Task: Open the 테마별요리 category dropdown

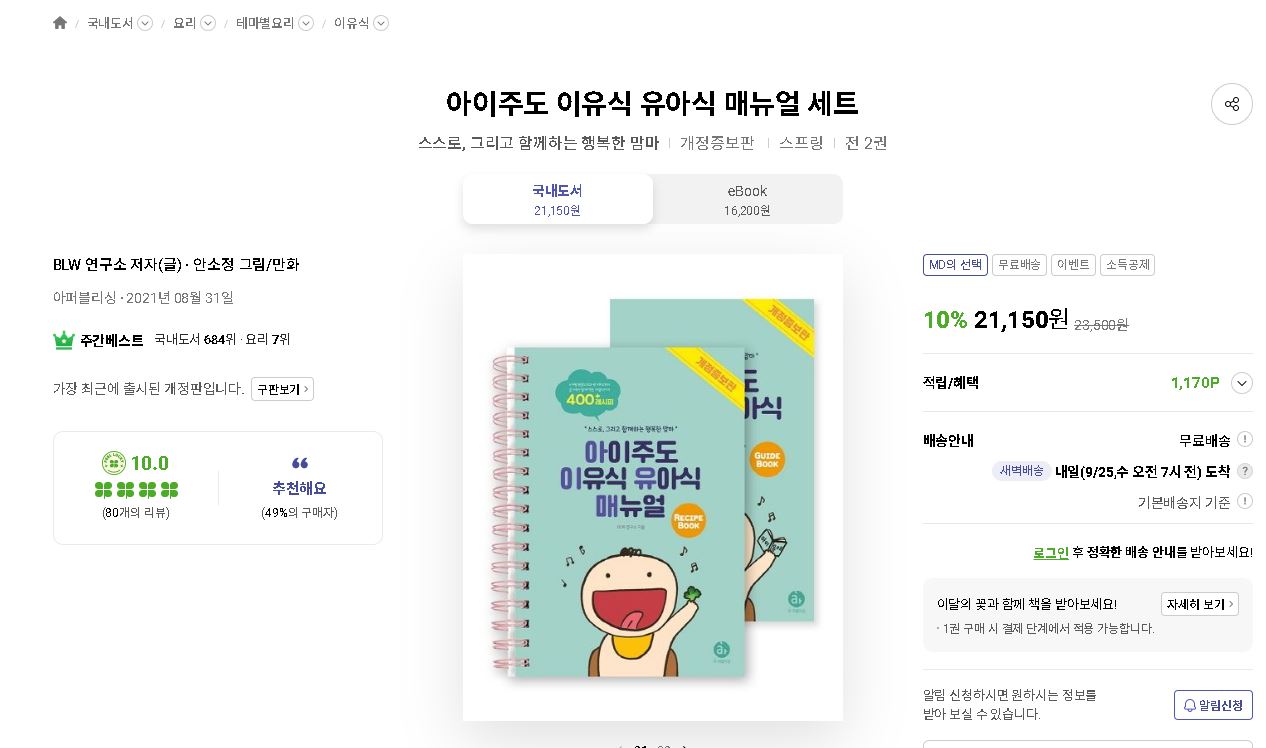Action: tap(306, 23)
